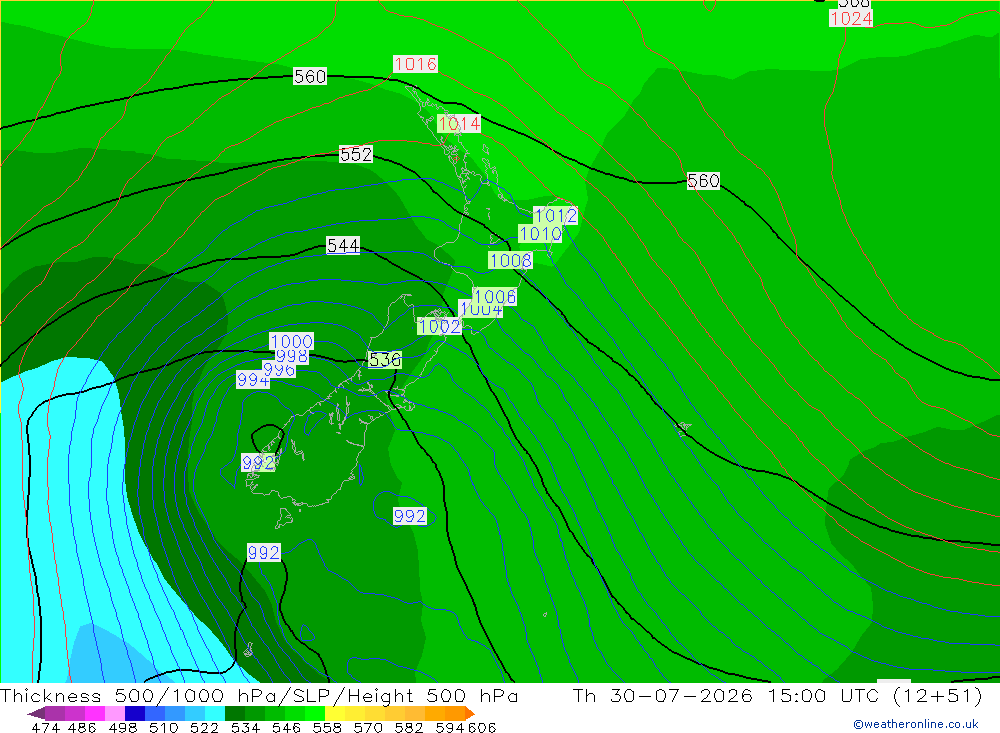
Task: Click the weatheronline.co.uk copyright link
Action: tap(916, 724)
